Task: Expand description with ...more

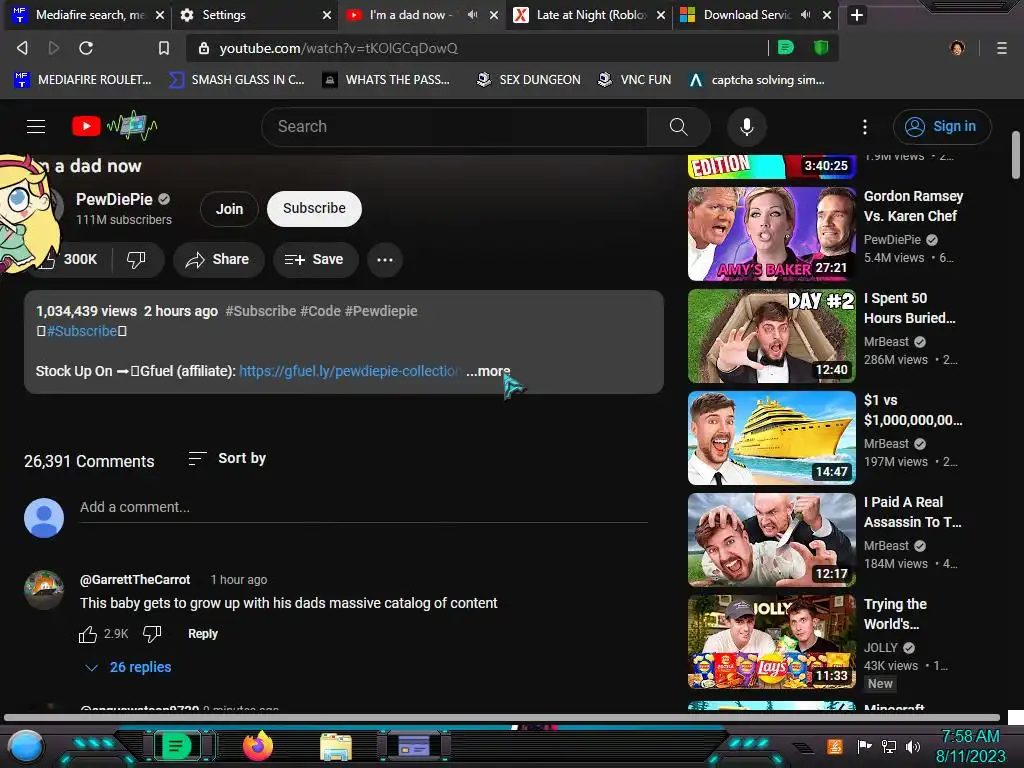Action: [x=488, y=371]
